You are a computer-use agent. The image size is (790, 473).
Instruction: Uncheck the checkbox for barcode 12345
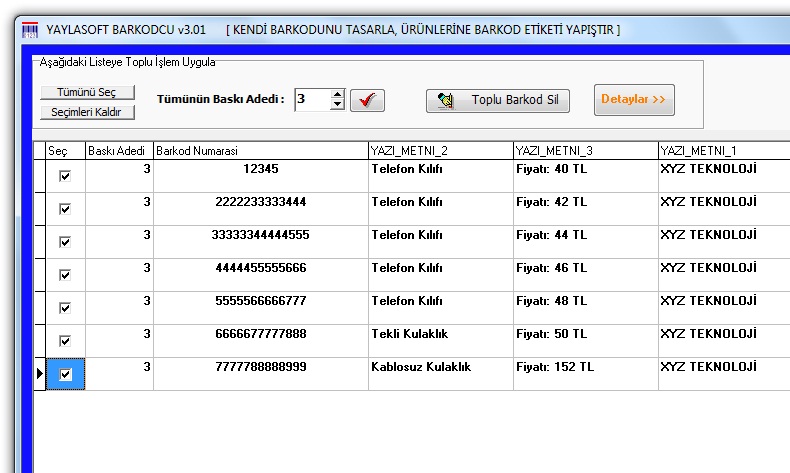(65, 176)
